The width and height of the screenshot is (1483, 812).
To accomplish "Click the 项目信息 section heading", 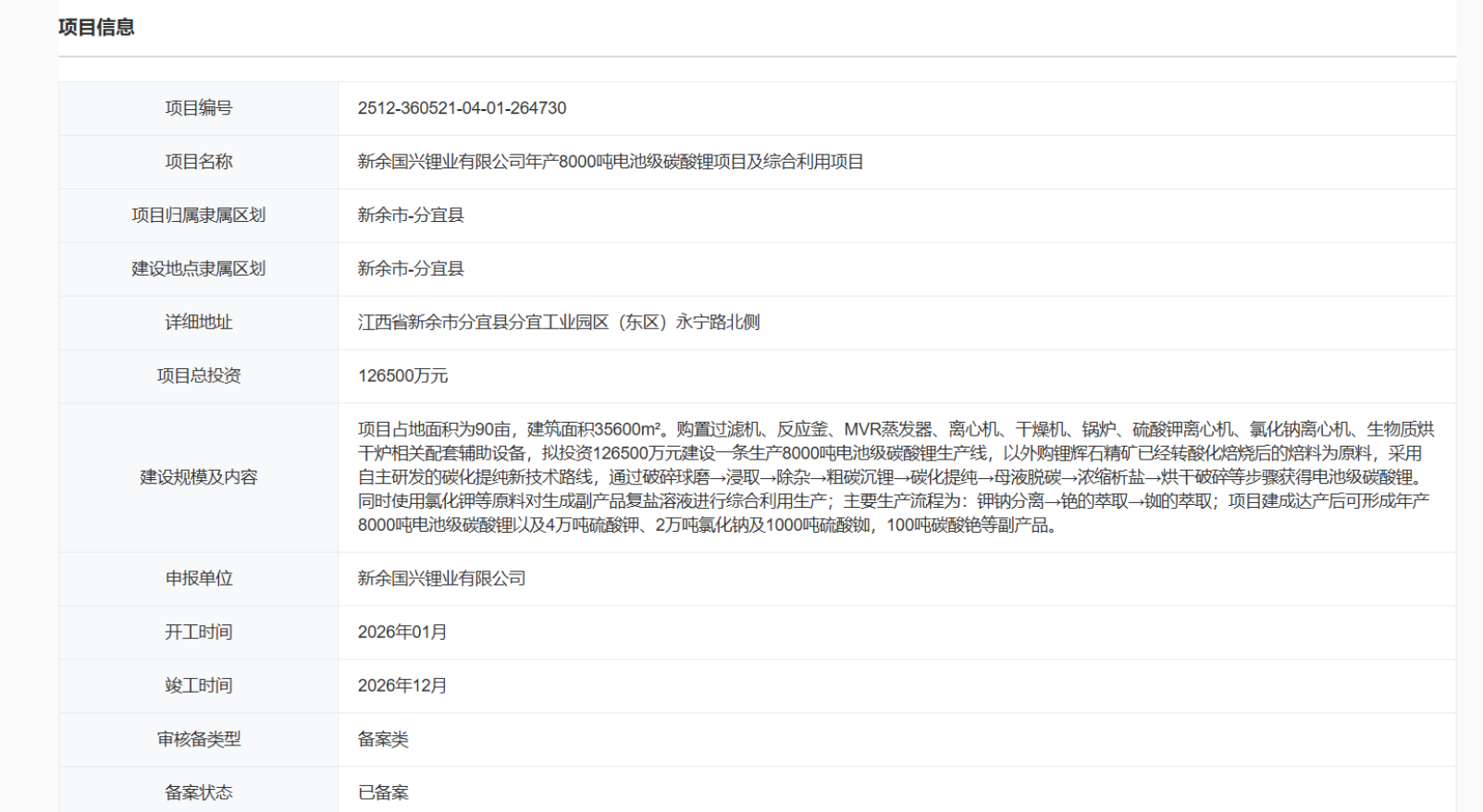I will coord(96,28).
